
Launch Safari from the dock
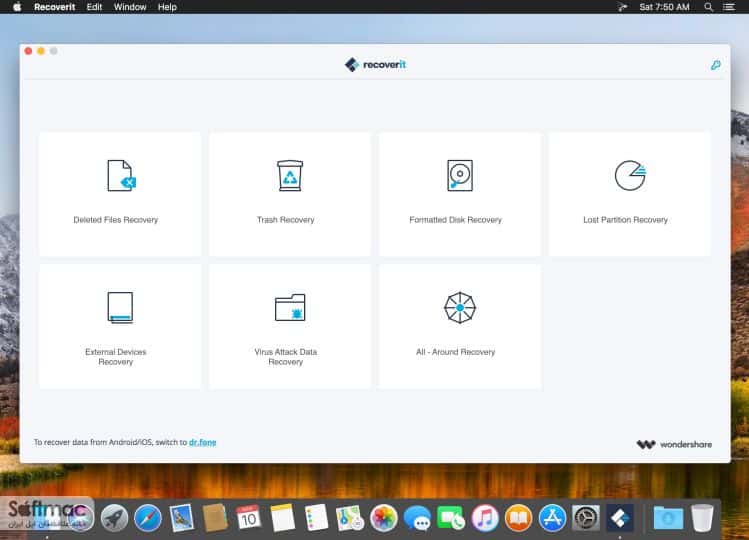148,518
